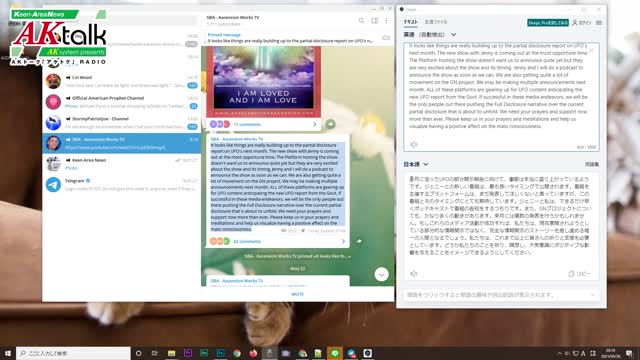Open Telegram channel search icon

tap(361, 20)
